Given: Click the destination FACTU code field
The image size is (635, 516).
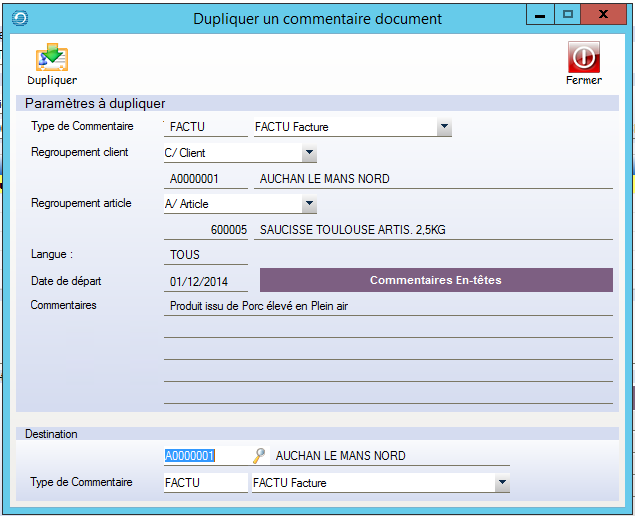Looking at the screenshot, I should [x=205, y=483].
